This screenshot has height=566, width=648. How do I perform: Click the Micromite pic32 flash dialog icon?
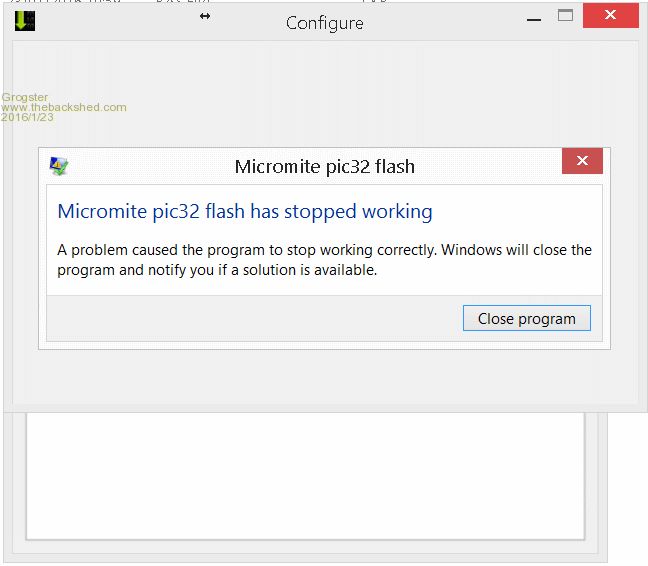[x=59, y=166]
